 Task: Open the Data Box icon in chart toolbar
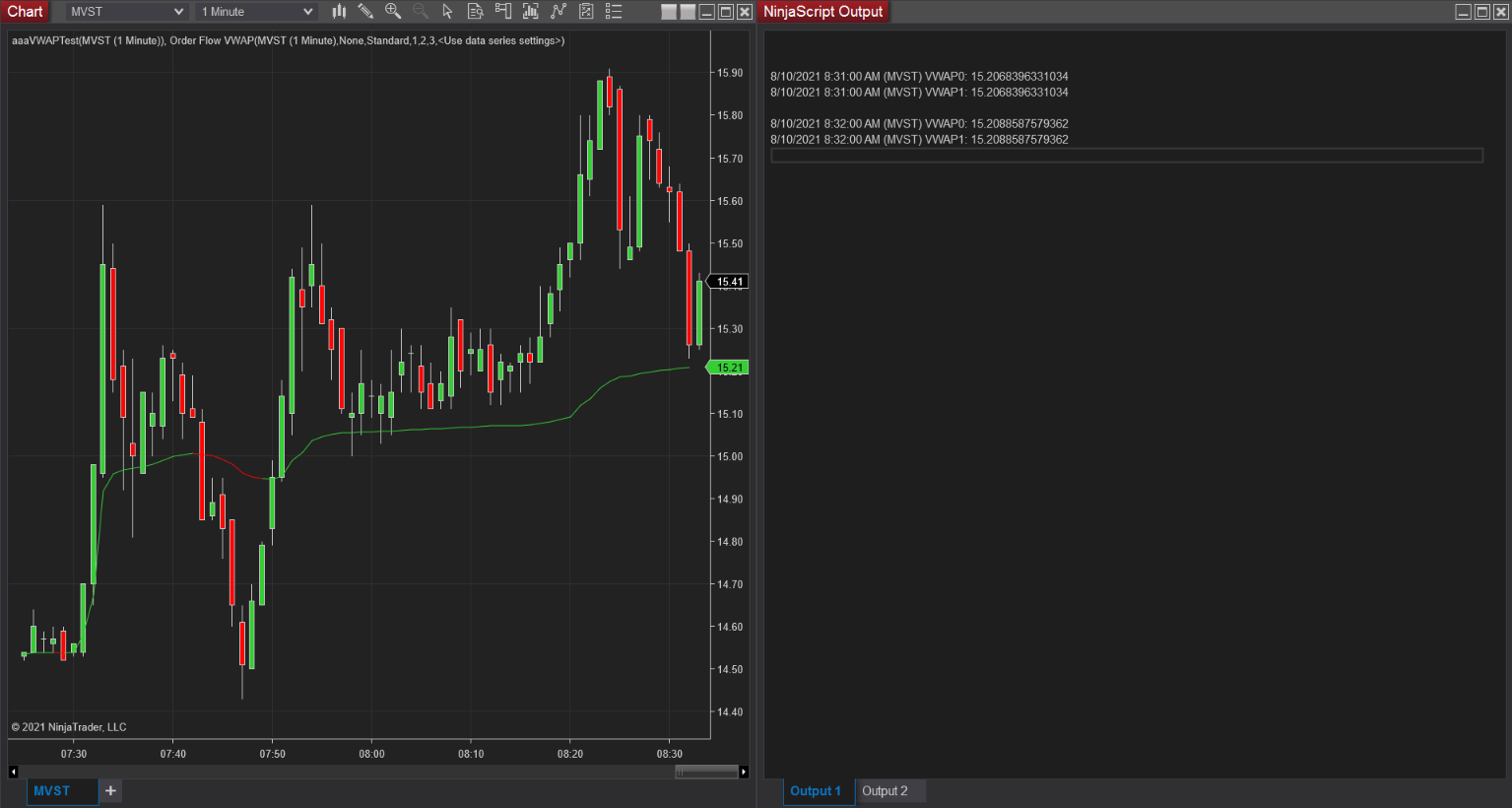point(475,12)
